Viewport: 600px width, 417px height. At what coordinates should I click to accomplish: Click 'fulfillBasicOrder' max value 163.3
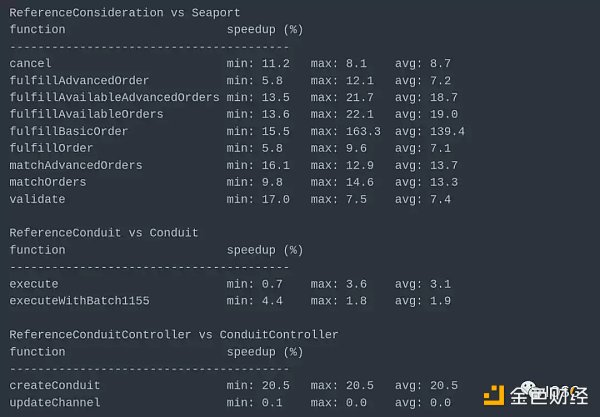[345, 131]
